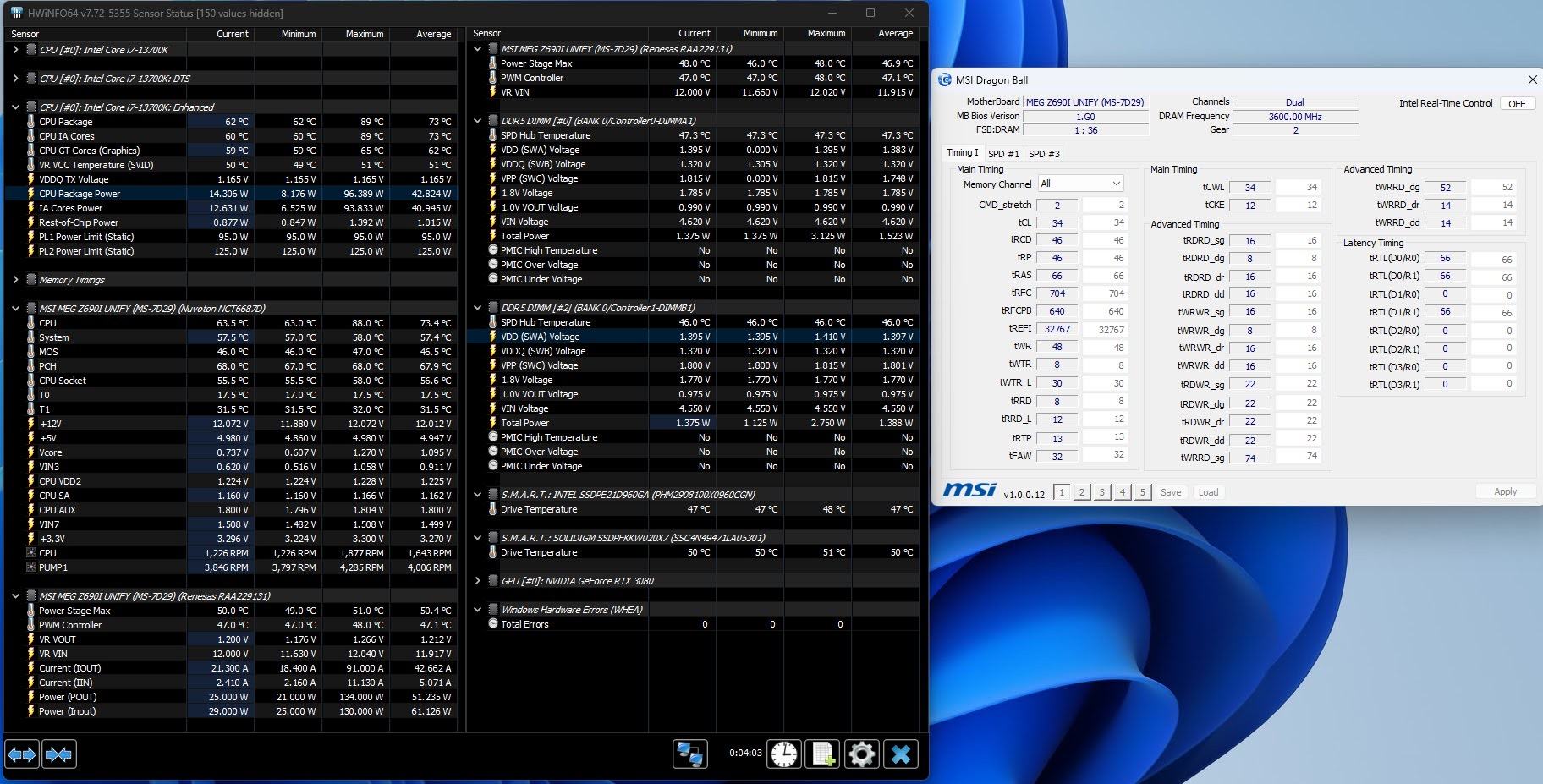This screenshot has width=1543, height=784.
Task: Click the MSI Dragon Ball title icon
Action: pyautogui.click(x=945, y=79)
